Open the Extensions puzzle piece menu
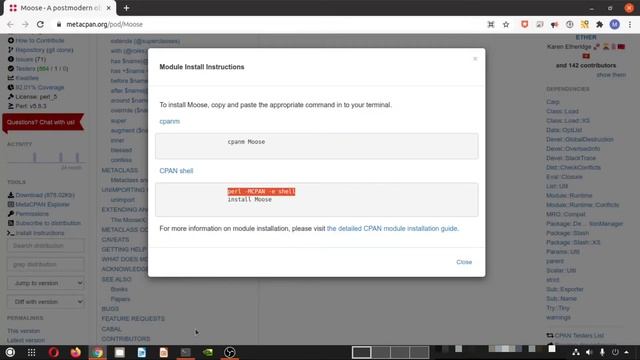 [599, 24]
